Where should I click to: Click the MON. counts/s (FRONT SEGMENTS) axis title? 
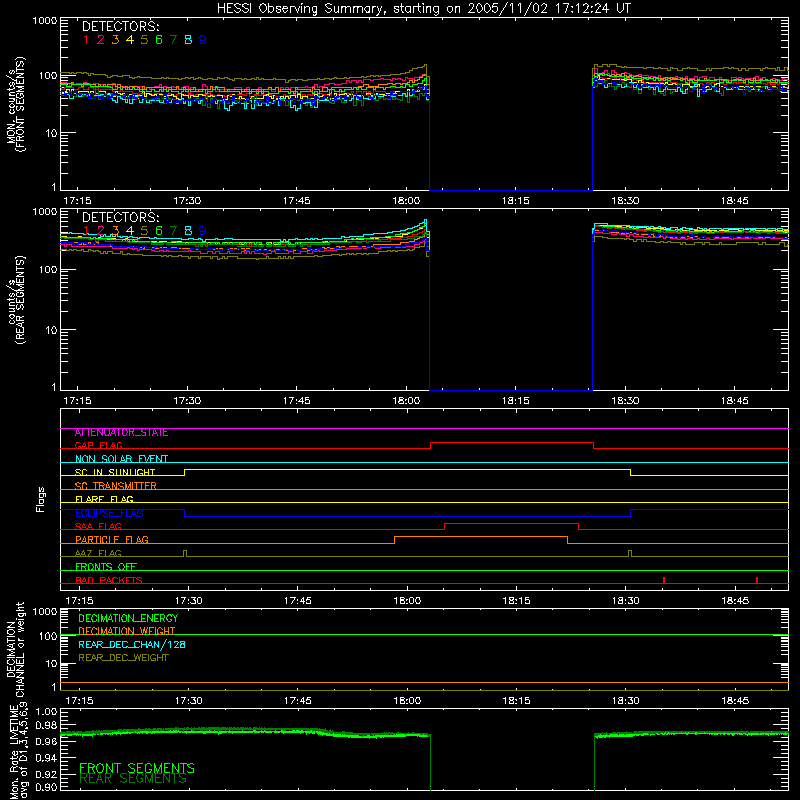[x=16, y=104]
